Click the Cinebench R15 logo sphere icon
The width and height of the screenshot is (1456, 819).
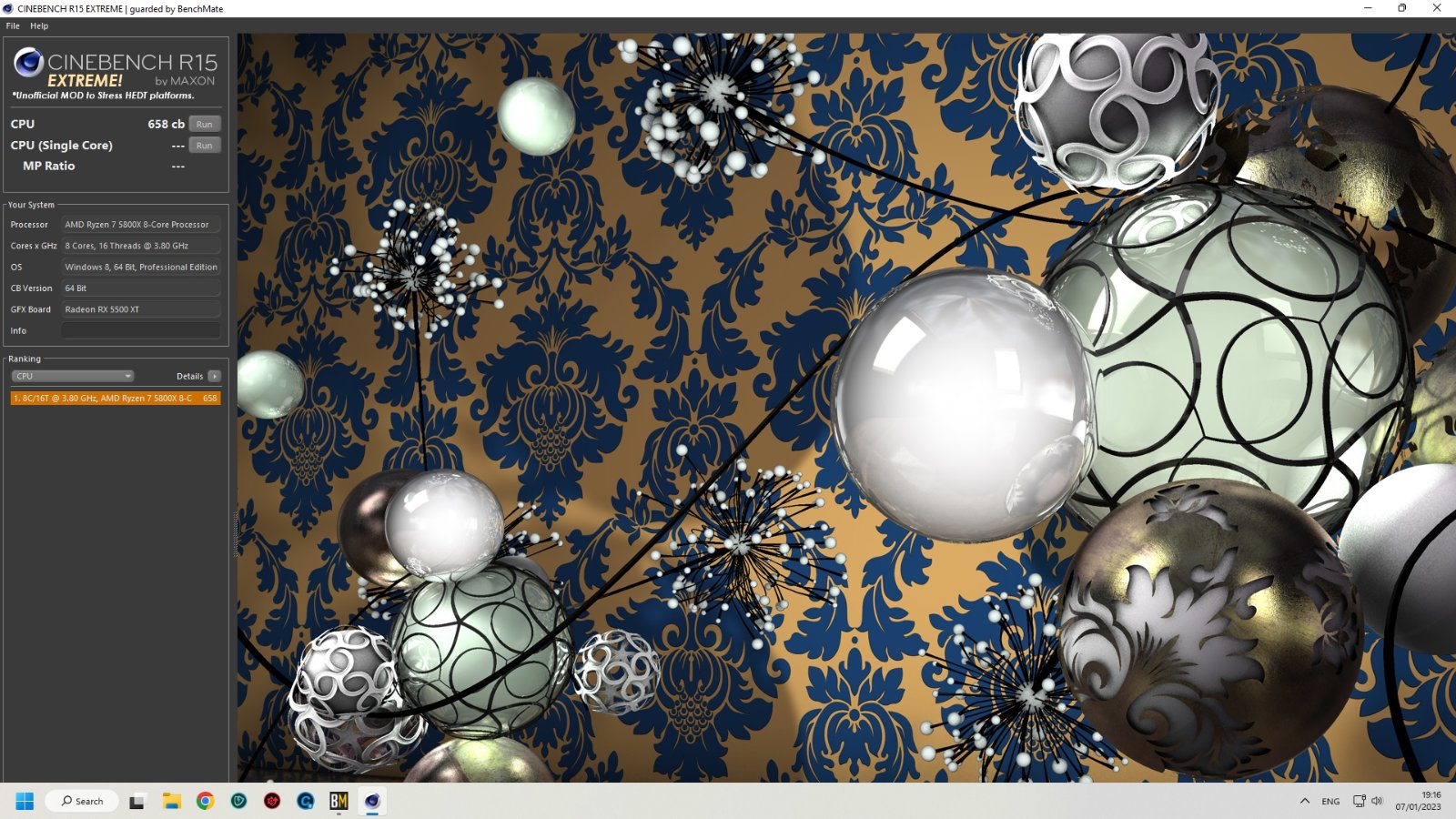click(x=28, y=62)
